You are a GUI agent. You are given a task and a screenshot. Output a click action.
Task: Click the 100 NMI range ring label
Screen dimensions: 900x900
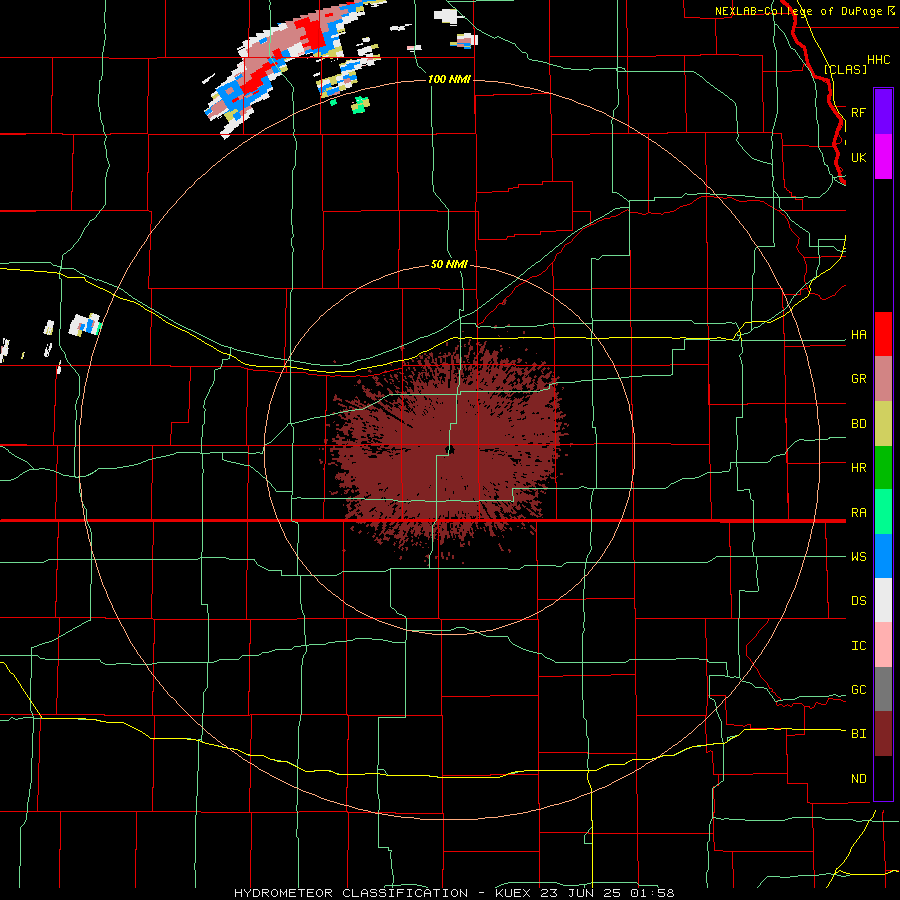coord(449,79)
